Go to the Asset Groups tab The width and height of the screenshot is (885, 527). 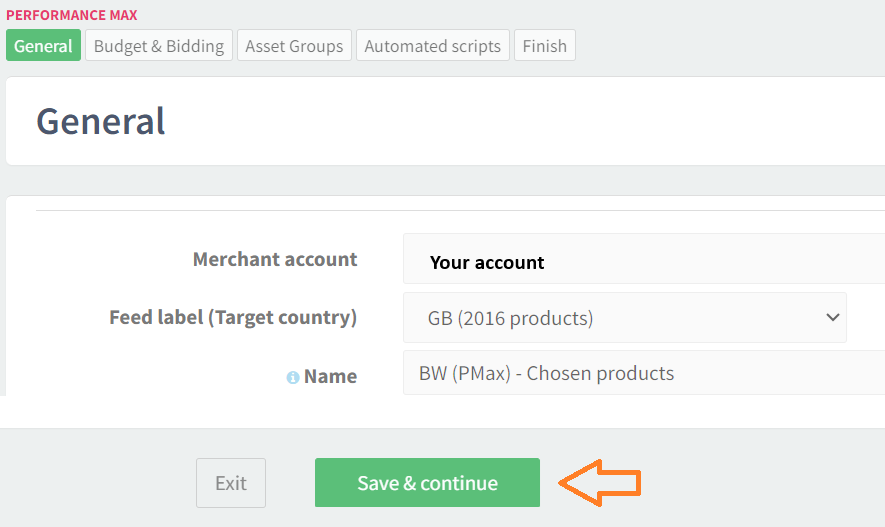(294, 46)
